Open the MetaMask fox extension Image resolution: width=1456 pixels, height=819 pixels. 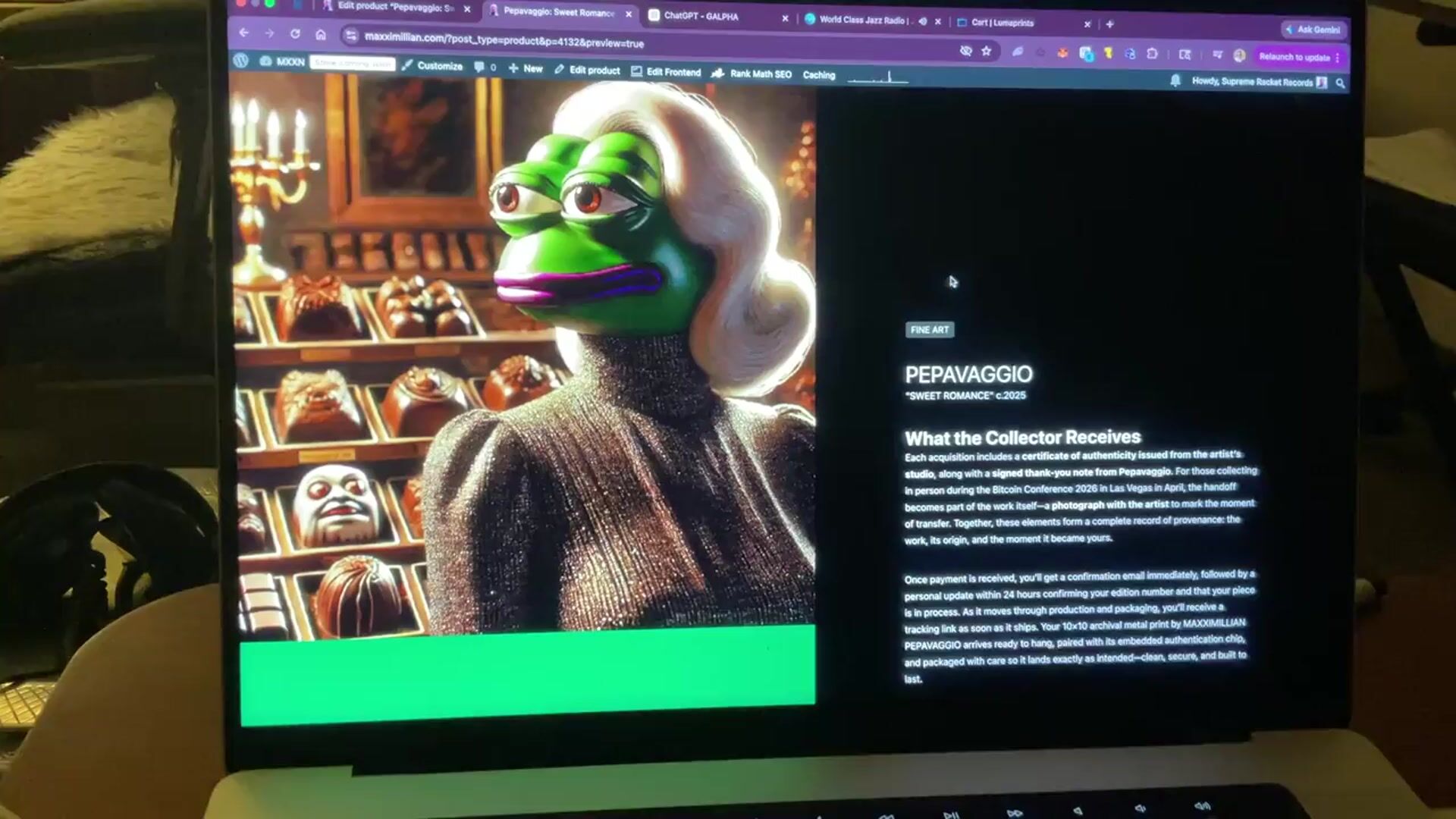coord(1062,53)
